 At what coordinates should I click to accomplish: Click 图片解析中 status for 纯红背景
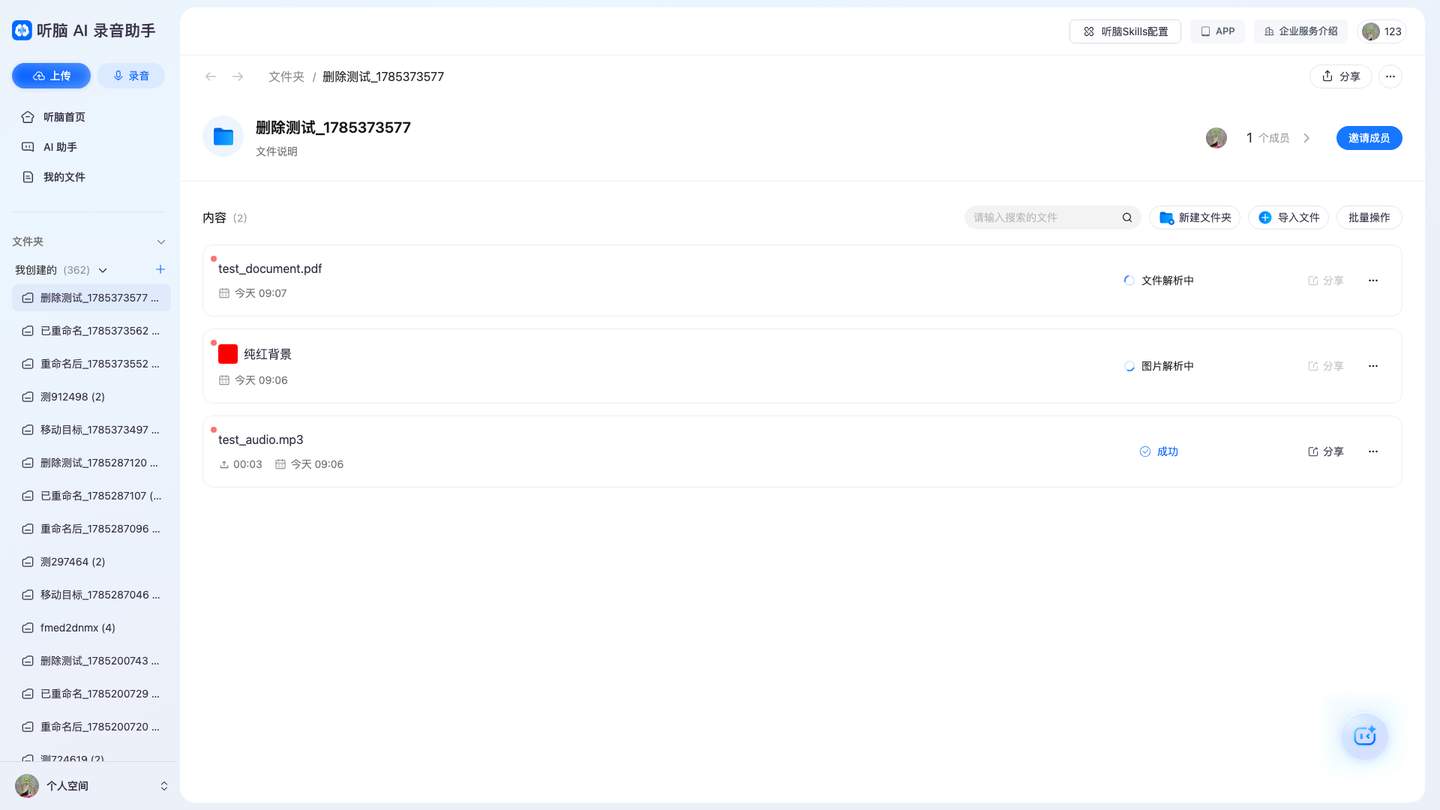coord(1159,366)
